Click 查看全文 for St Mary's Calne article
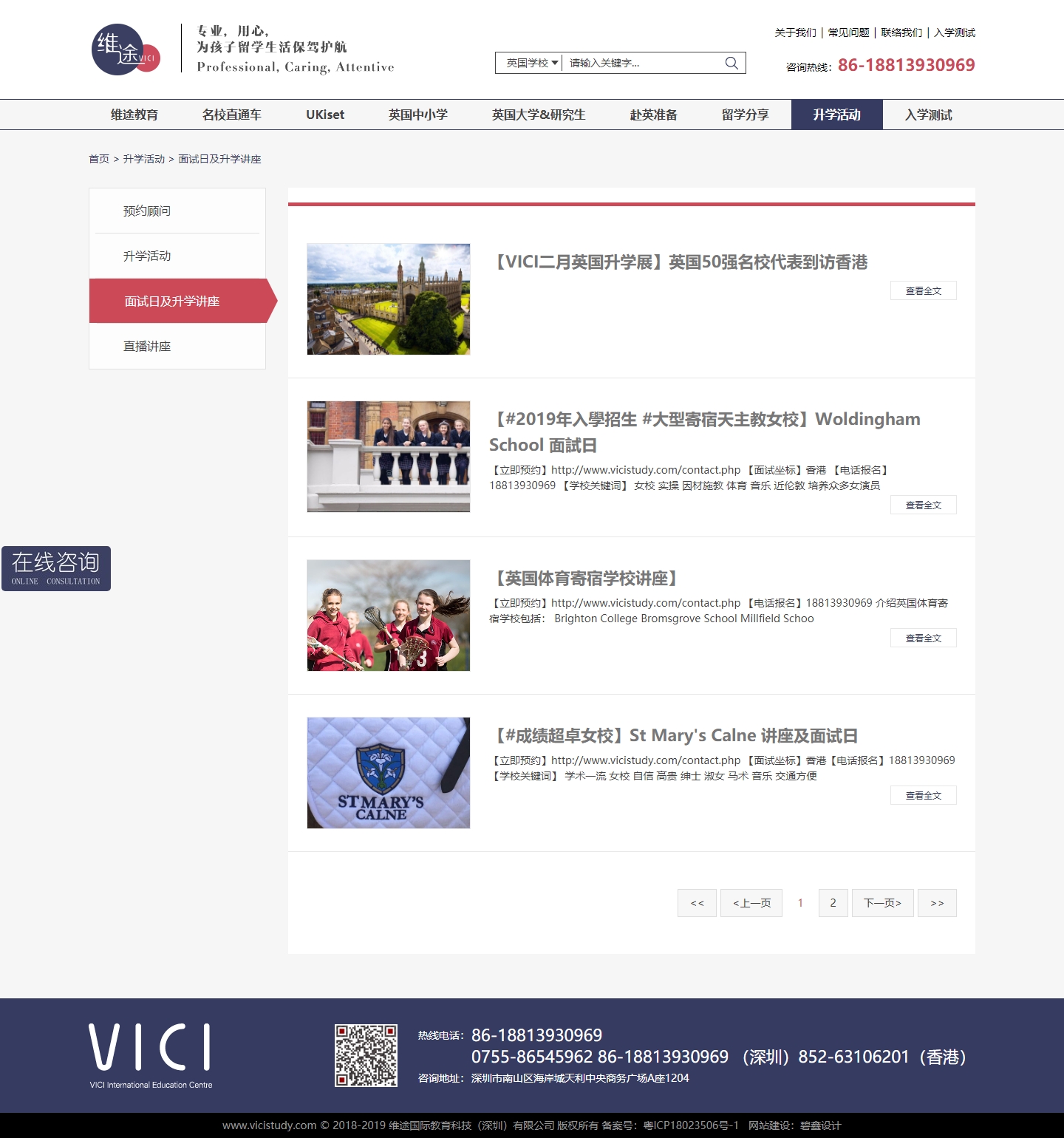The height and width of the screenshot is (1138, 1064). (x=923, y=795)
